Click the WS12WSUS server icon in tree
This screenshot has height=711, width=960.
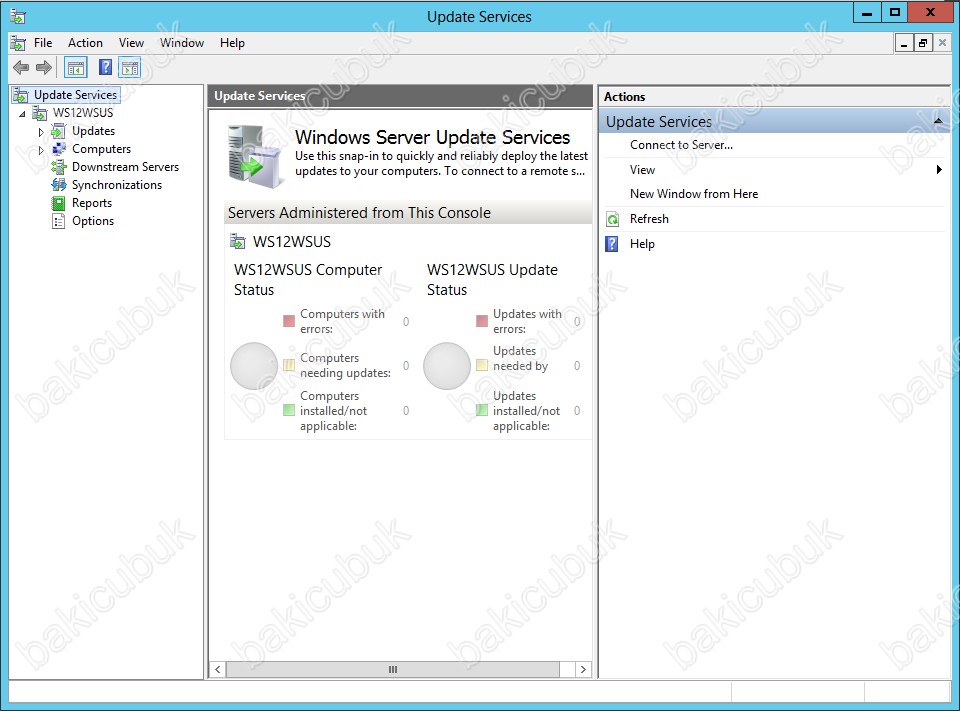click(40, 113)
